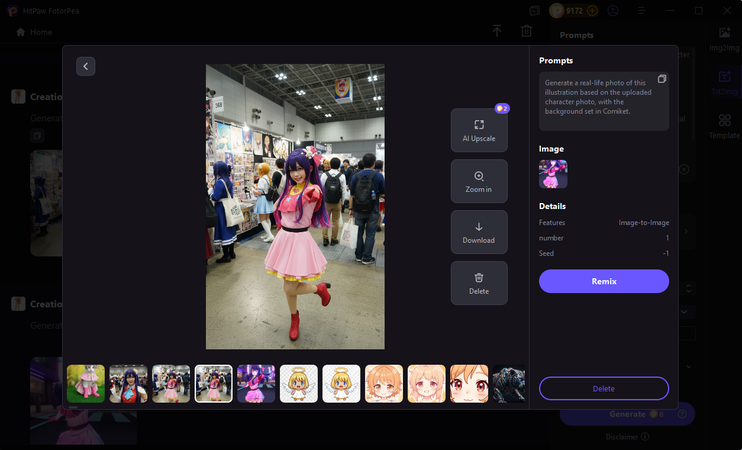Download the generated image
This screenshot has height=450, width=742.
coord(479,232)
